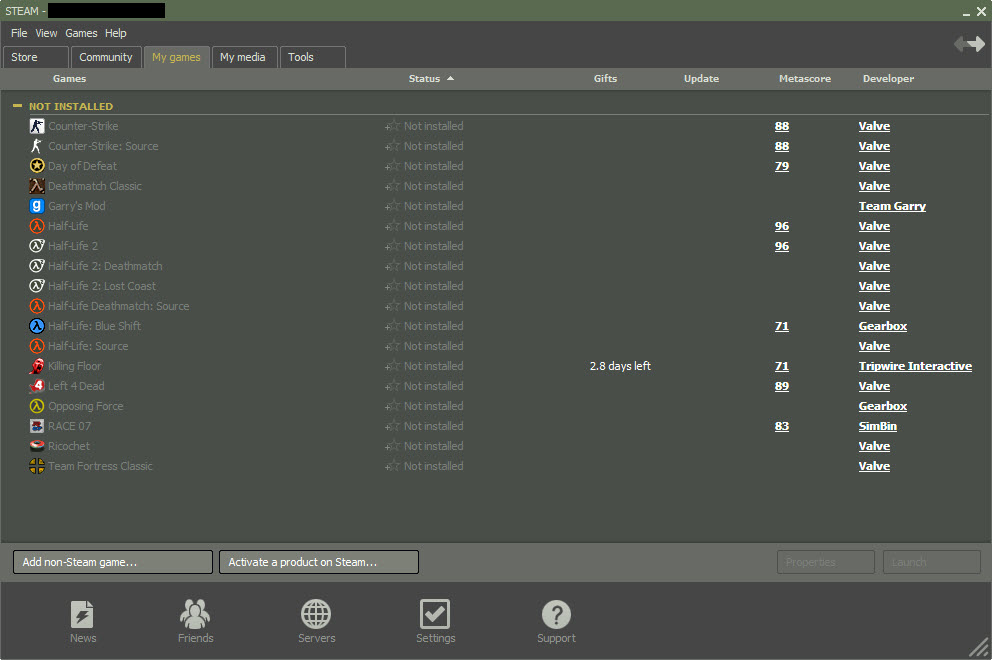This screenshot has width=992, height=660.
Task: Click the Deathmatch Classic game icon
Action: [37, 186]
